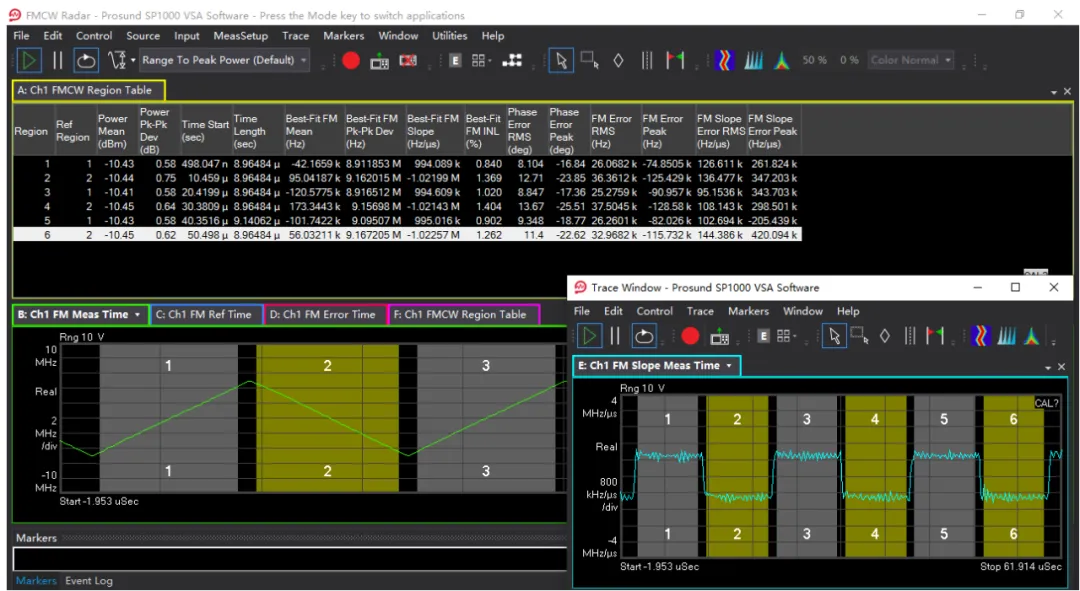This screenshot has height=591, width=1080.
Task: Click the E trace letter icon in Trace Window
Action: [763, 336]
